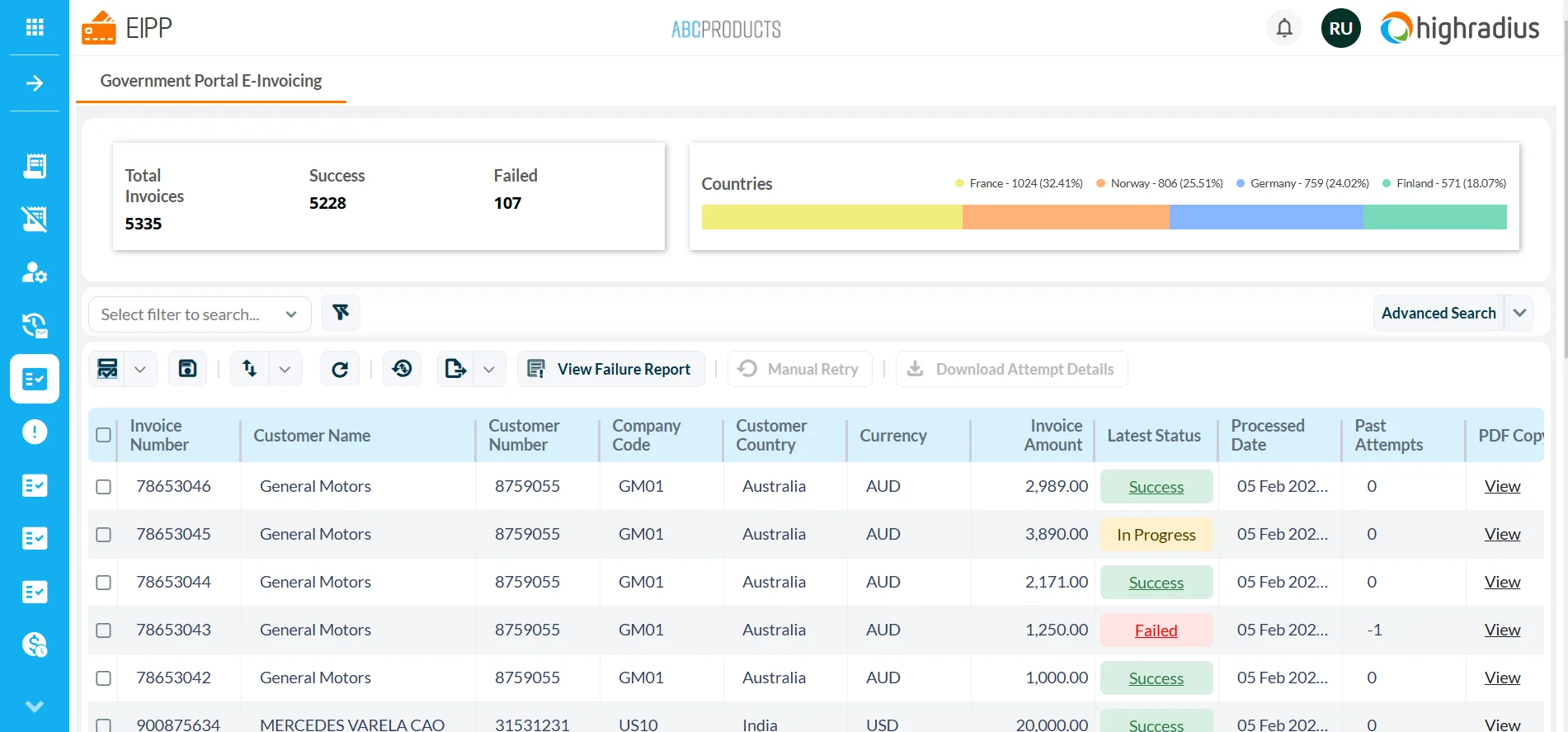Viewport: 1568px width, 732px height.
Task: Check the box for invoice 78653045
Action: [103, 535]
